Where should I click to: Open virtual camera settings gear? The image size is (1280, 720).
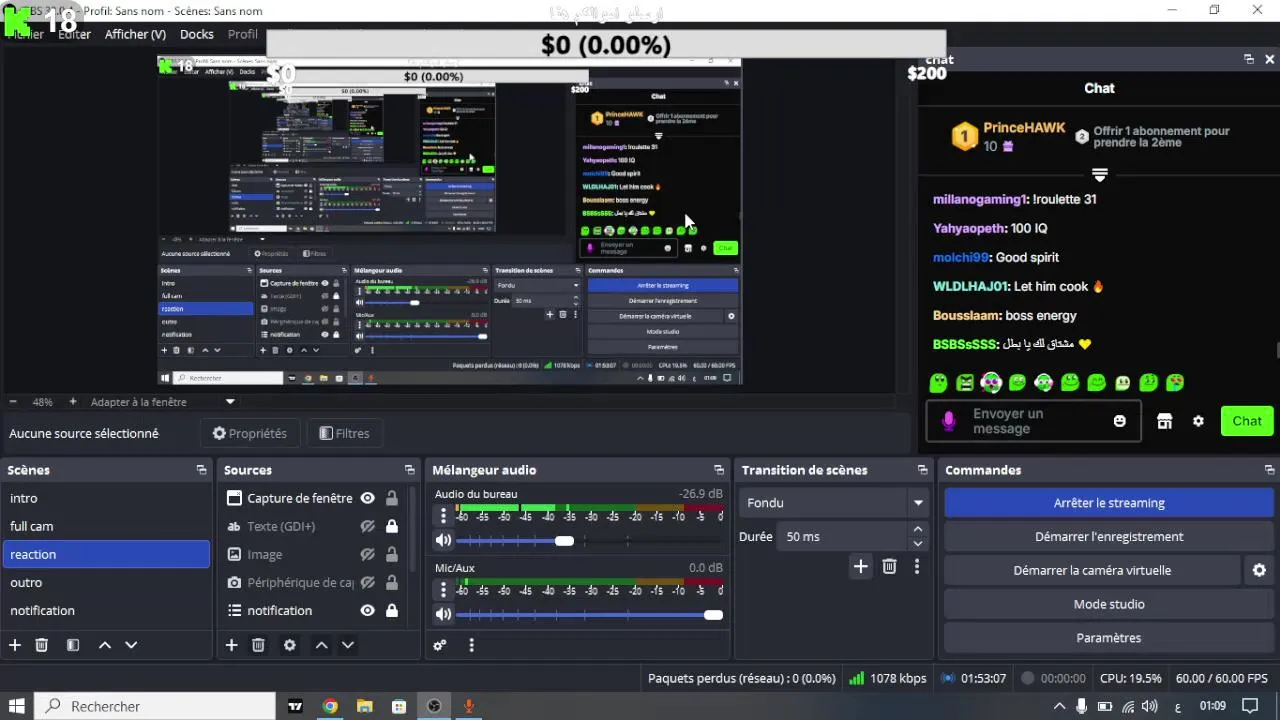pyautogui.click(x=1259, y=570)
